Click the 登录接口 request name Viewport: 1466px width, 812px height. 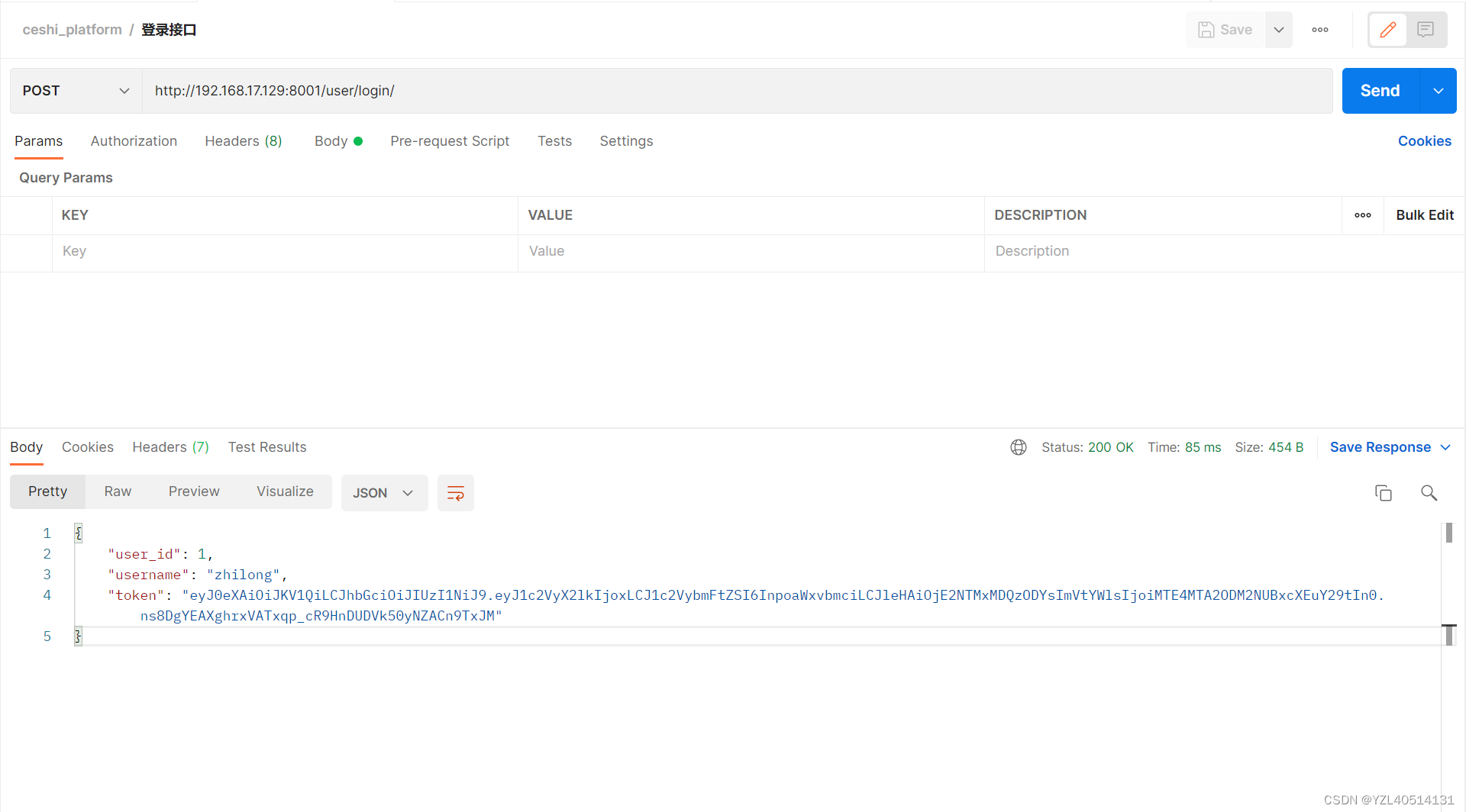[x=169, y=30]
